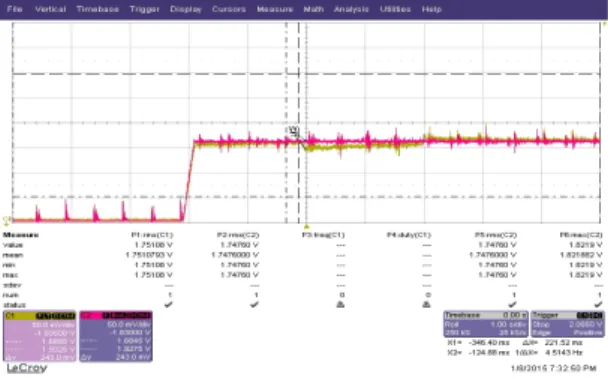Click the 'num' row label
The width and height of the screenshot is (608, 378).
(10, 295)
